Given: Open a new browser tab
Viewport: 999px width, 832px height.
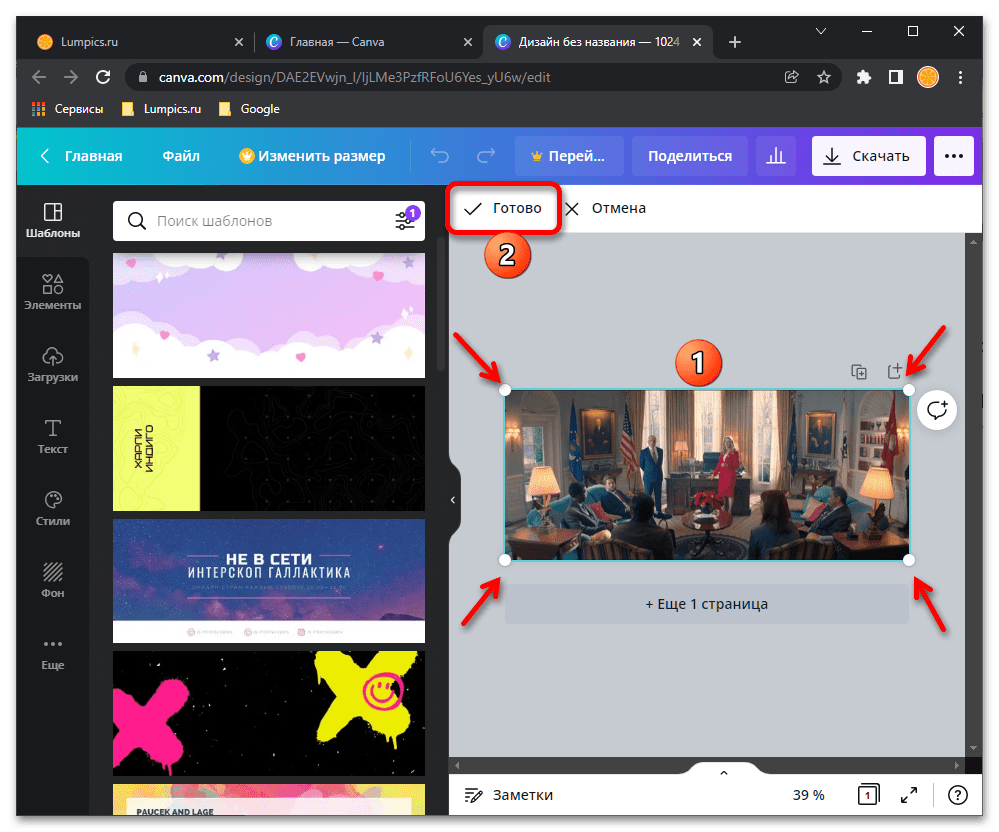Looking at the screenshot, I should (735, 42).
